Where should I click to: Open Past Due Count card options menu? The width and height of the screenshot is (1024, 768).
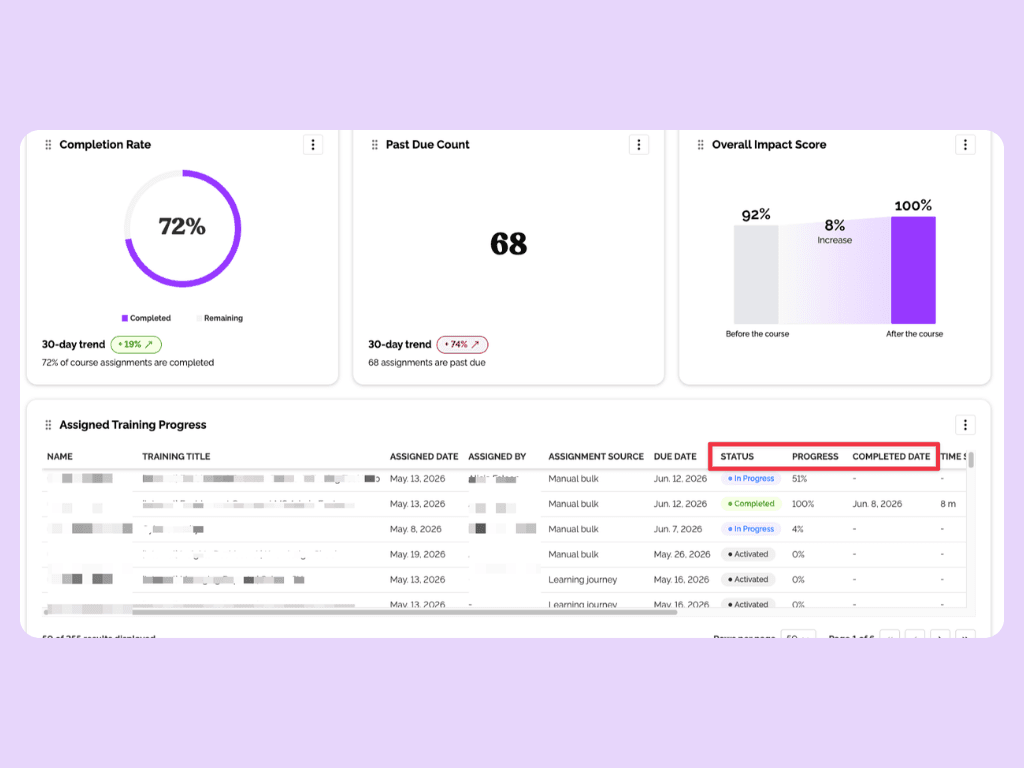coord(639,145)
